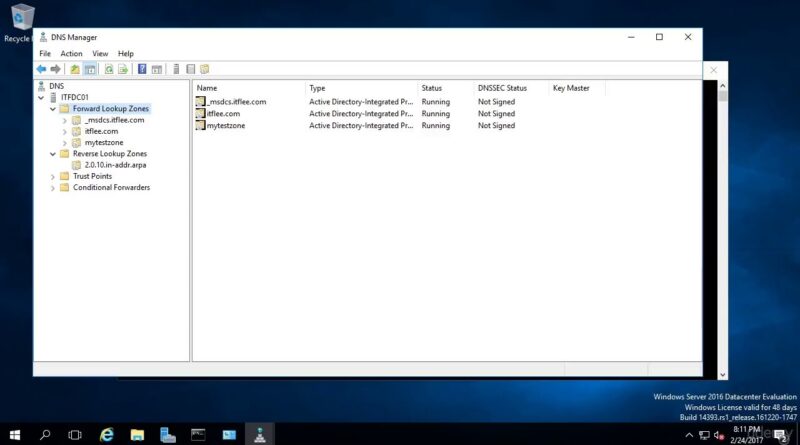
Task: Click the zone icon beside list entry itflee.com
Action: click(201, 113)
